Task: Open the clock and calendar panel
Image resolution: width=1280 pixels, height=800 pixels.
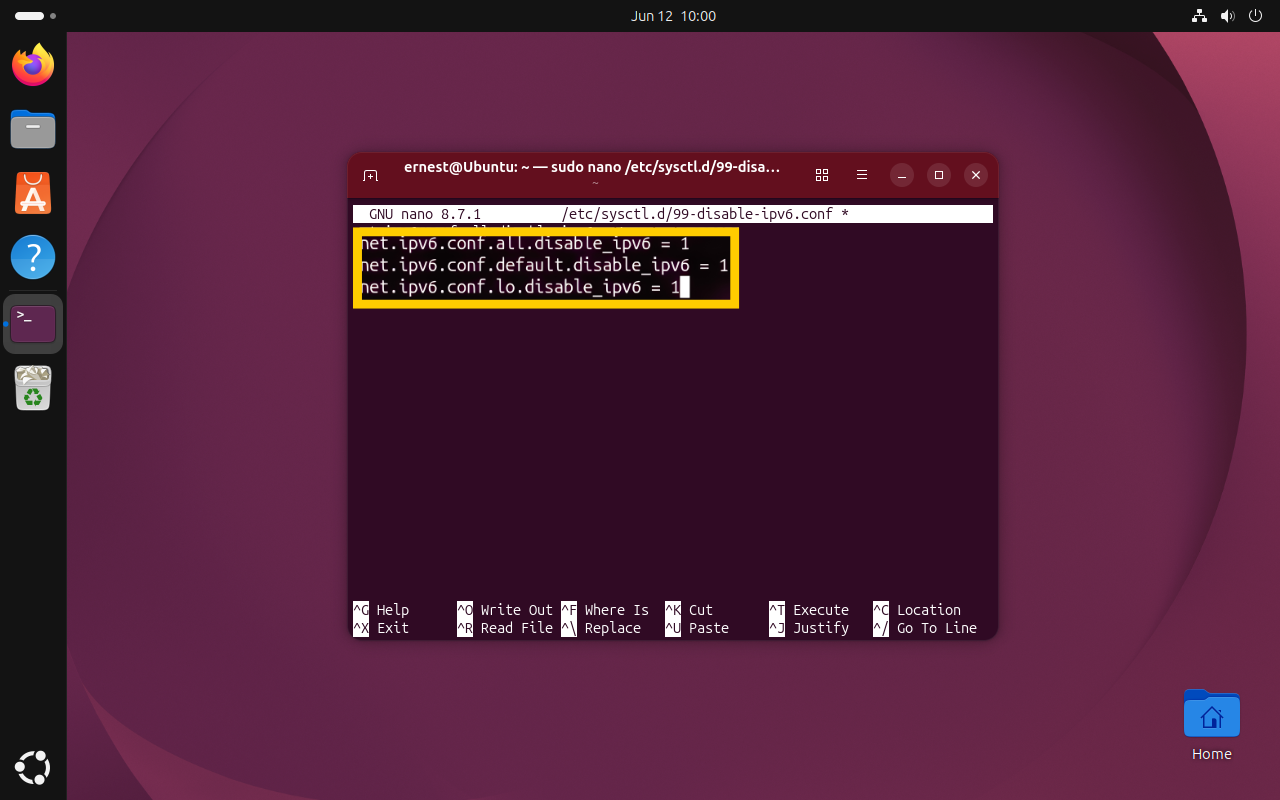Action: pyautogui.click(x=674, y=16)
